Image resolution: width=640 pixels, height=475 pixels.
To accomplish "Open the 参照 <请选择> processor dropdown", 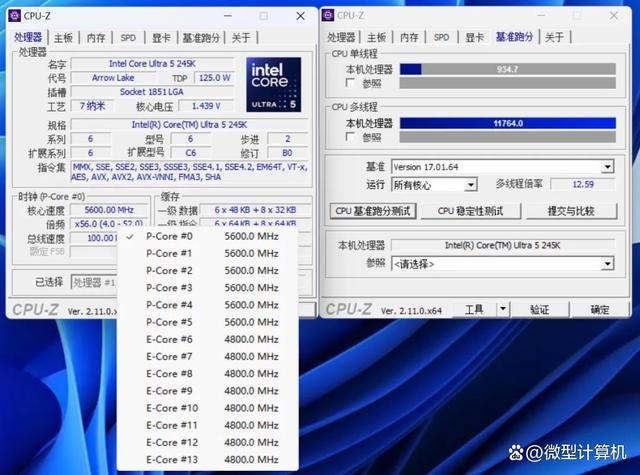I will (x=607, y=263).
